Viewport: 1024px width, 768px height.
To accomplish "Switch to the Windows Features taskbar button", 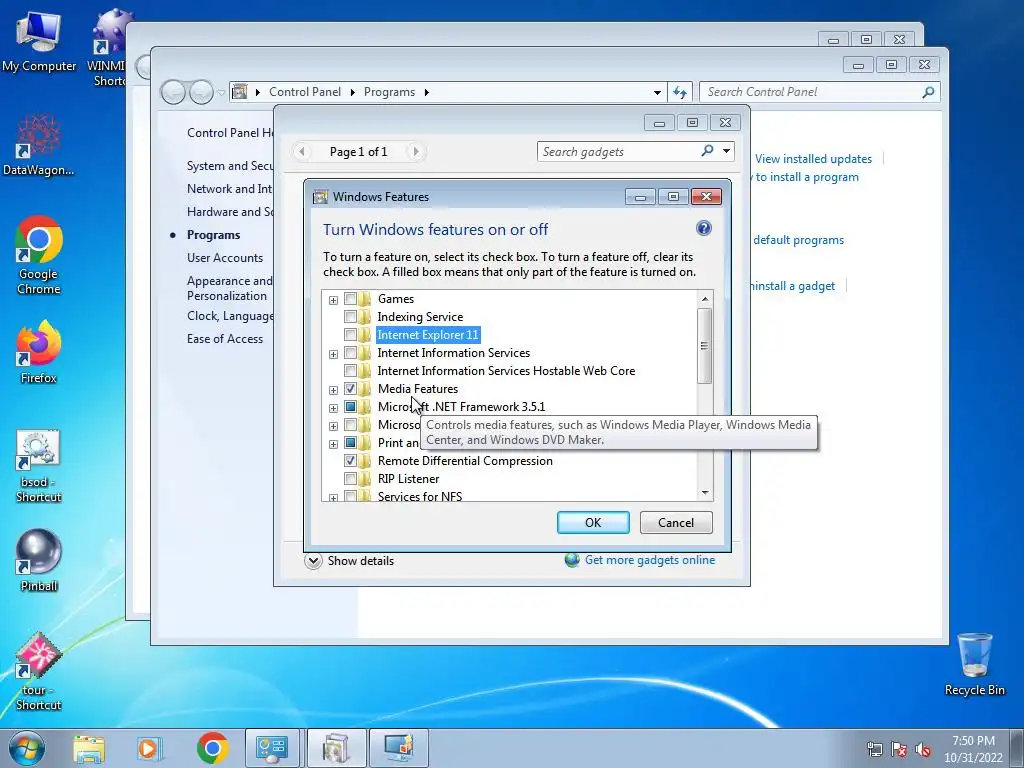I will click(x=336, y=748).
